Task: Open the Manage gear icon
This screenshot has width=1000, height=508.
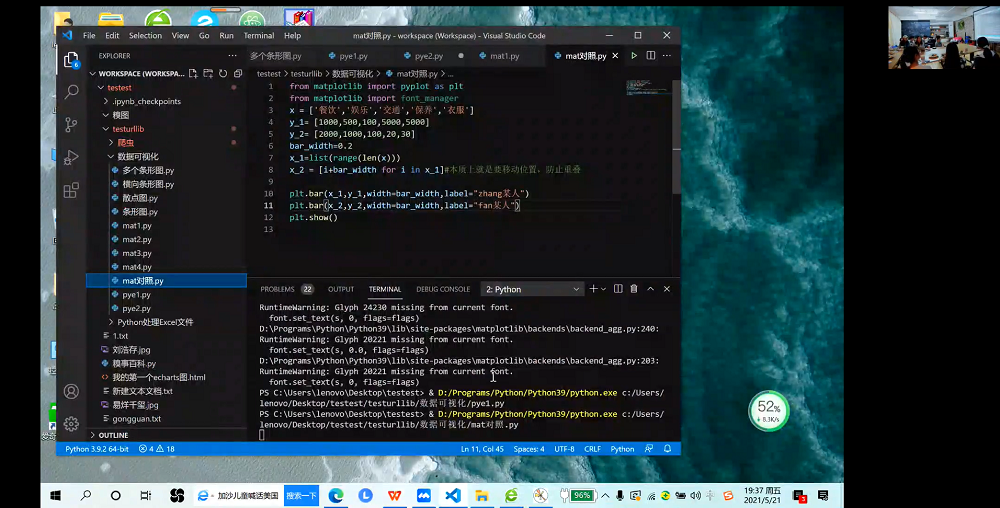Action: [71, 423]
